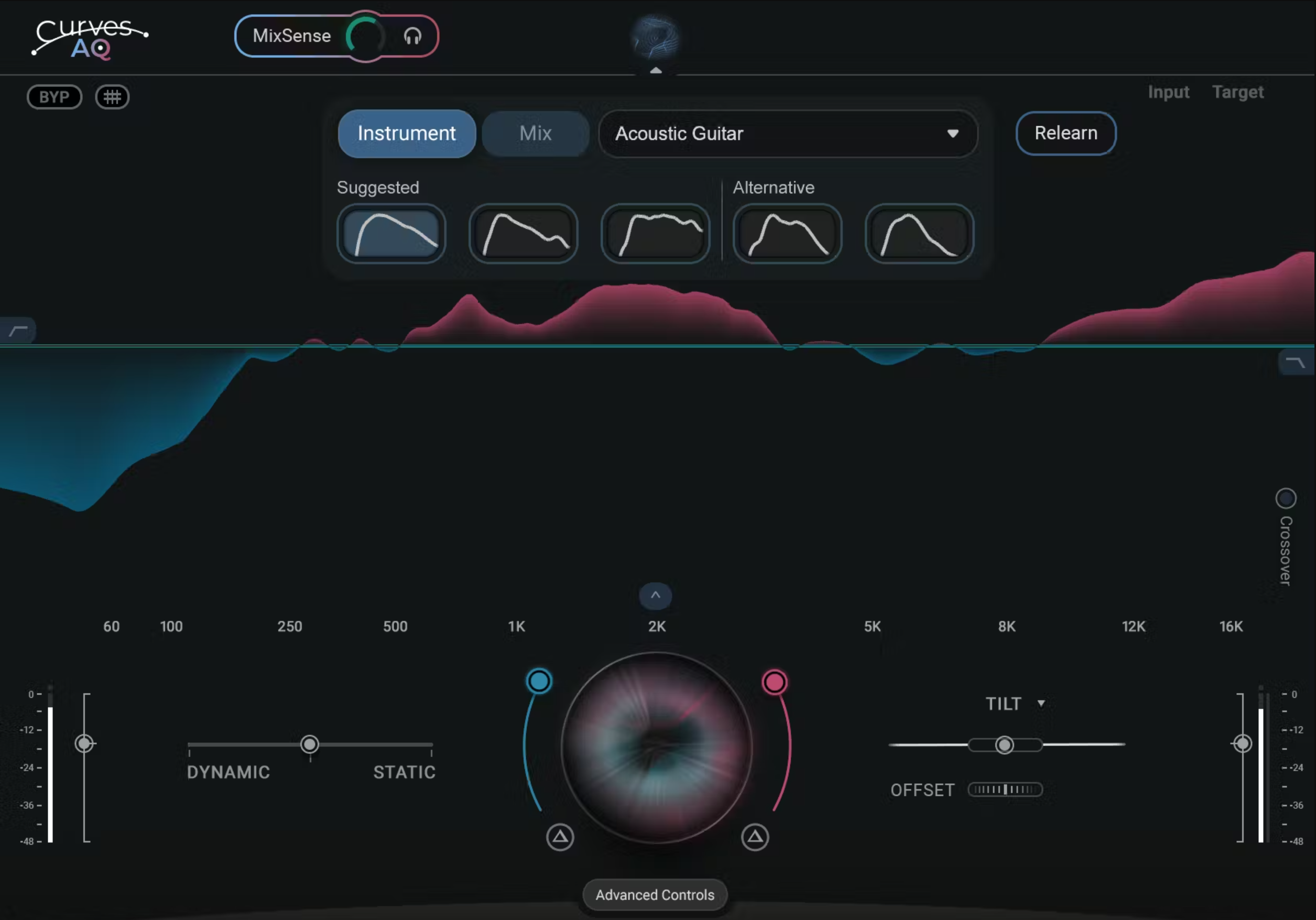Click the pink band delta (dynamics) icon

(755, 837)
